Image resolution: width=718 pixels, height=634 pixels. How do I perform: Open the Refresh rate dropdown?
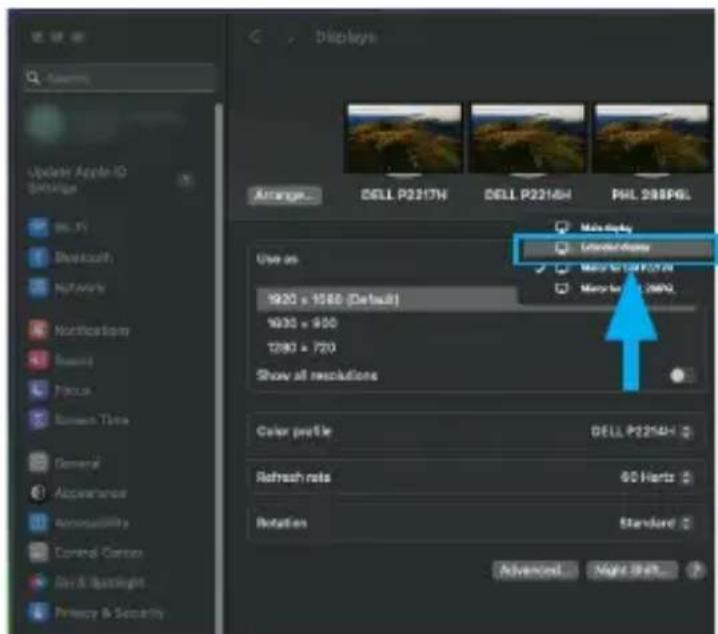tap(656, 477)
